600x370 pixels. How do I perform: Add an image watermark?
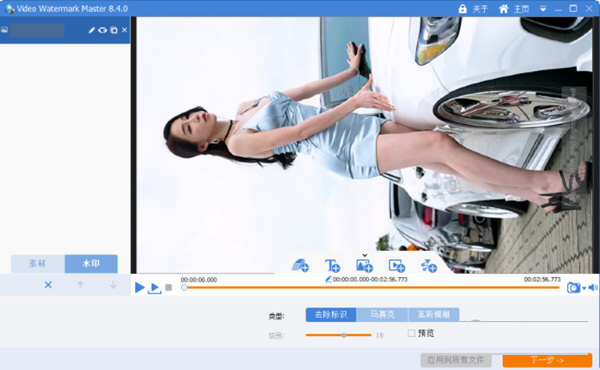364,265
